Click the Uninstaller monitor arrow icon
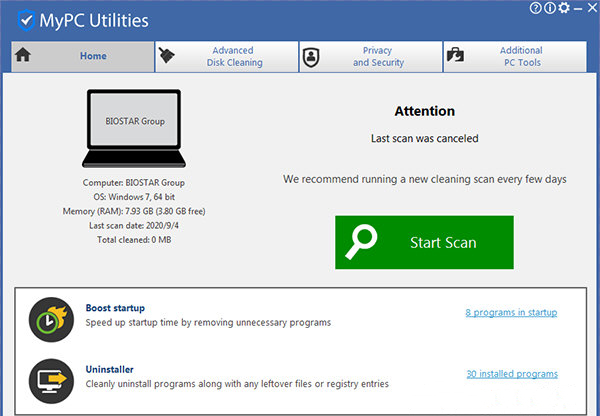This screenshot has height=416, width=600. click(51, 381)
